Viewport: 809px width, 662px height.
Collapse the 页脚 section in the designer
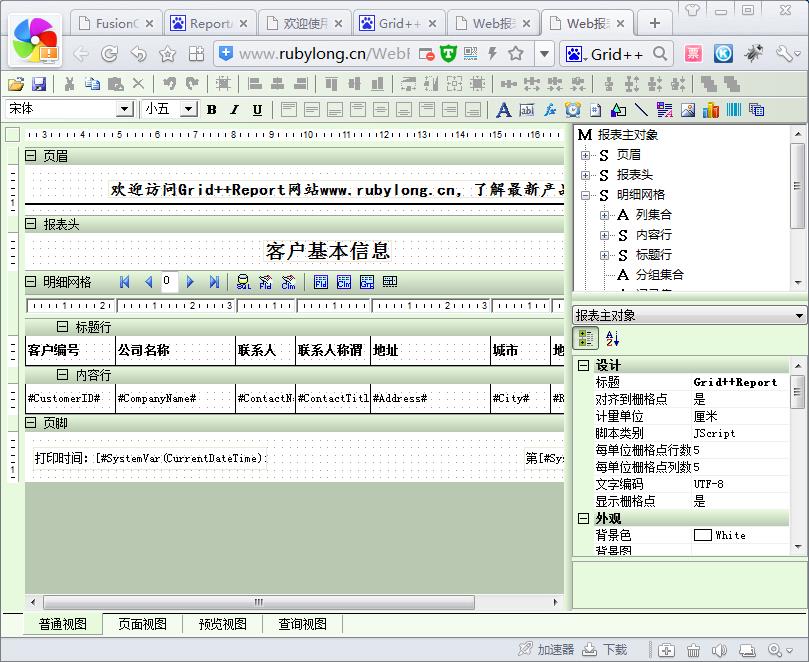click(x=31, y=423)
